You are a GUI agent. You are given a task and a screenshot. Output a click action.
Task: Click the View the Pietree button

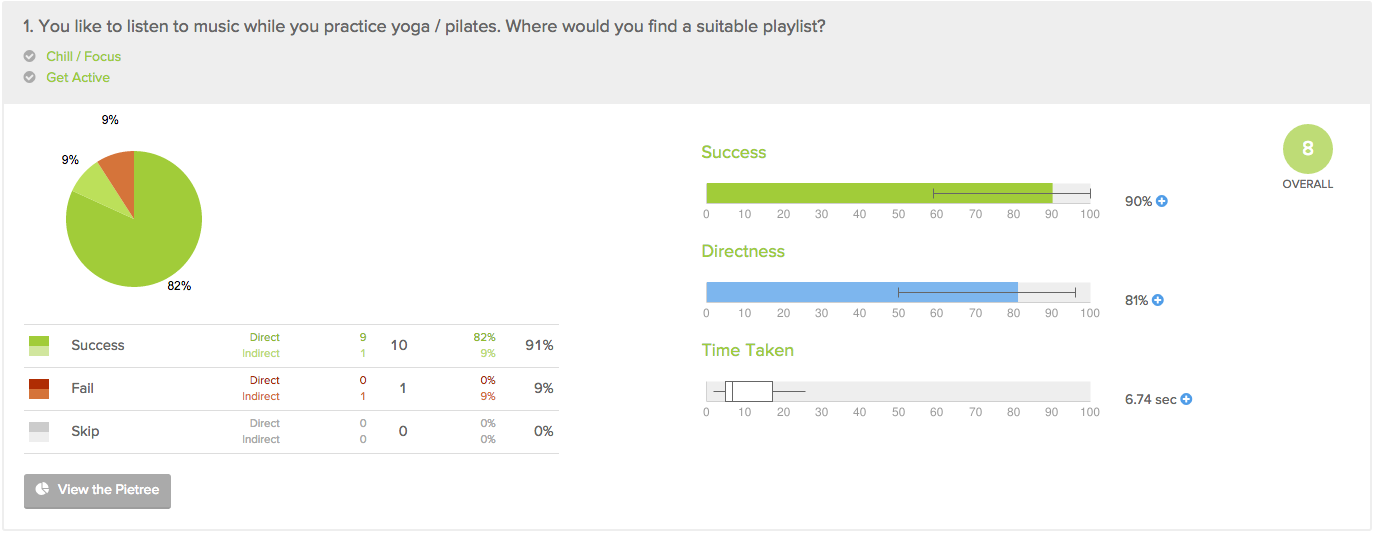point(98,491)
